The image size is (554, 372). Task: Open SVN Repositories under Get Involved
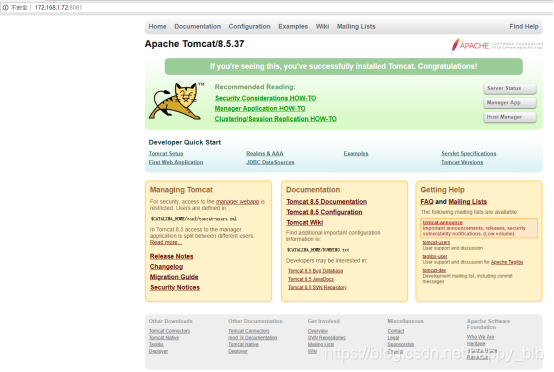coord(326,338)
